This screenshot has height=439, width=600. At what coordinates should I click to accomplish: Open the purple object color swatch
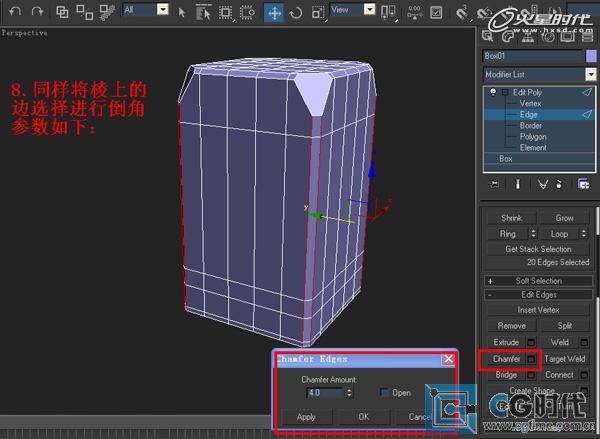click(591, 56)
